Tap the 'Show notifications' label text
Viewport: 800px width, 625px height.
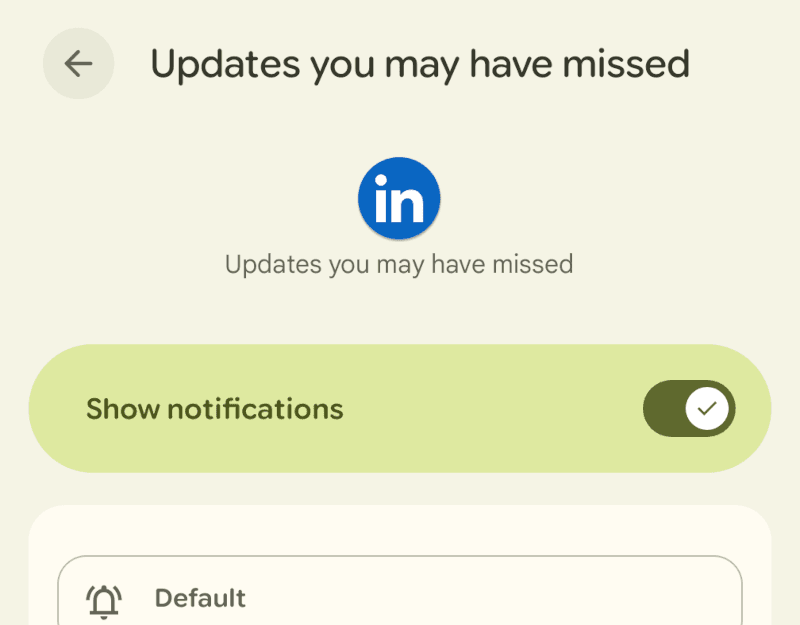click(x=214, y=409)
